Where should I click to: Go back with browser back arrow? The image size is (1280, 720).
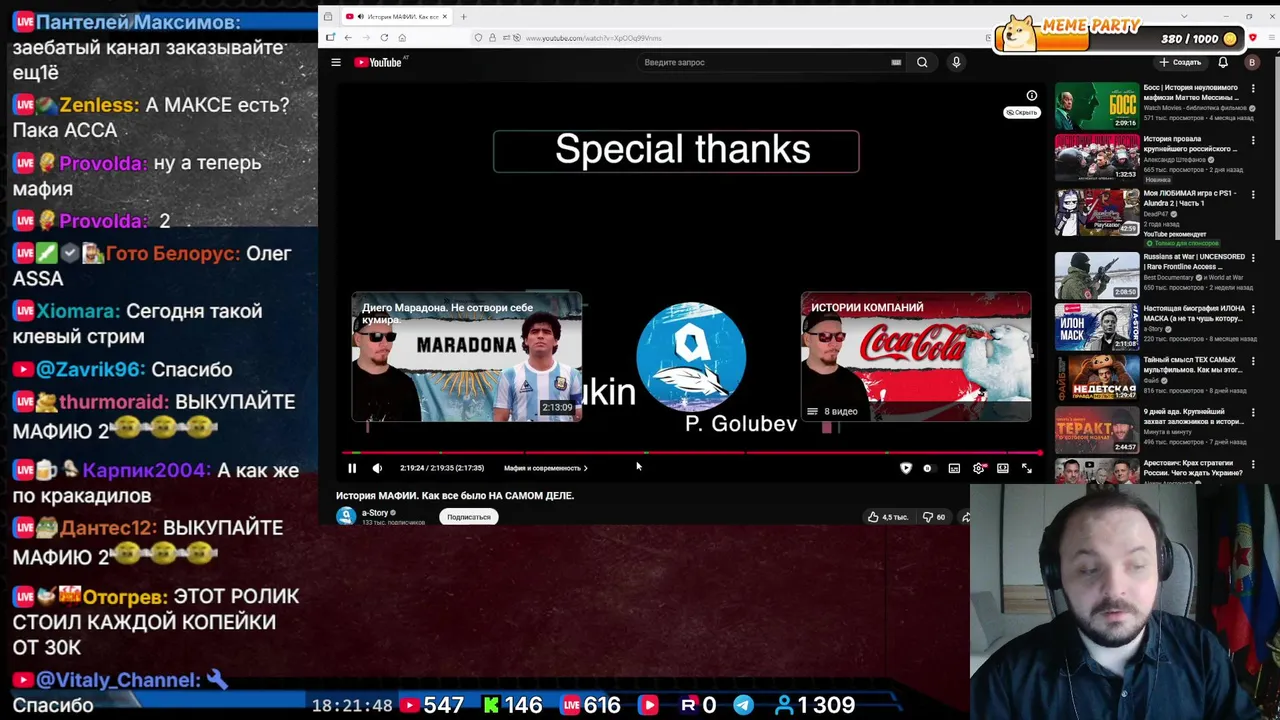pos(348,38)
